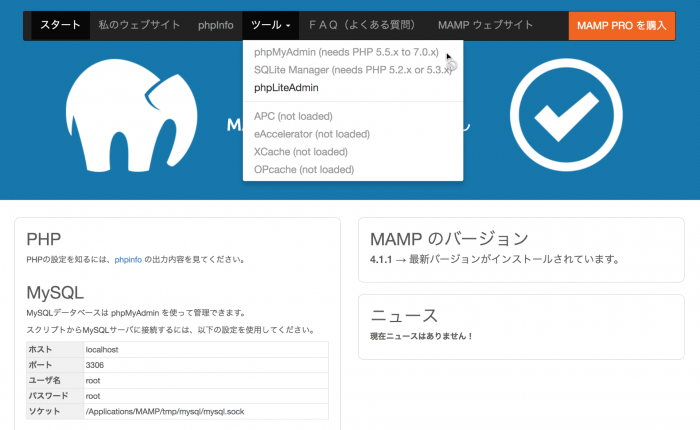Select phpMyAdmin (needs PHP 5.5.x to 7.0.x)
The image size is (700, 430).
point(346,52)
